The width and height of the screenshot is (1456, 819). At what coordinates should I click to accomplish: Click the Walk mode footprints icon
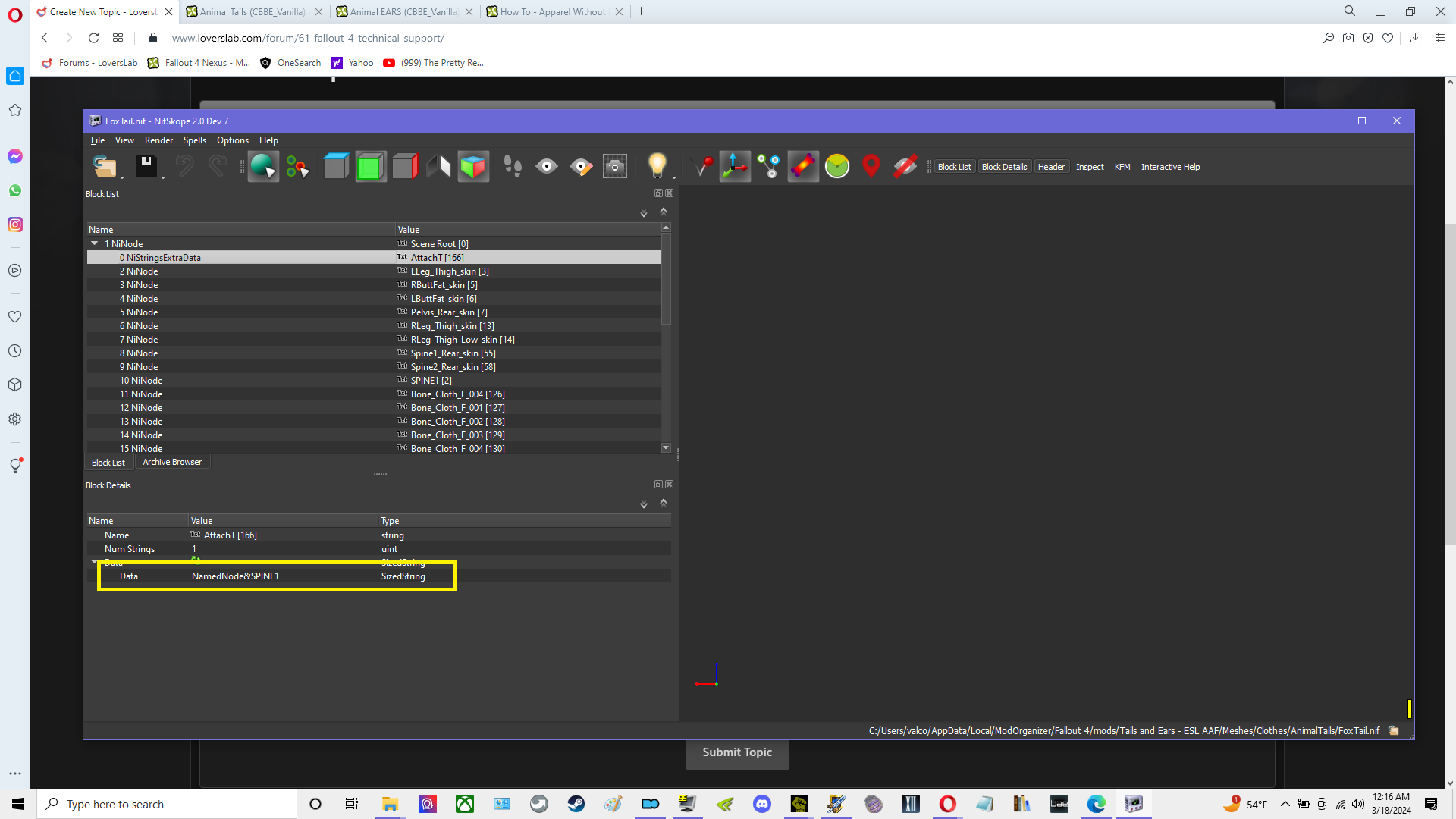click(x=513, y=166)
